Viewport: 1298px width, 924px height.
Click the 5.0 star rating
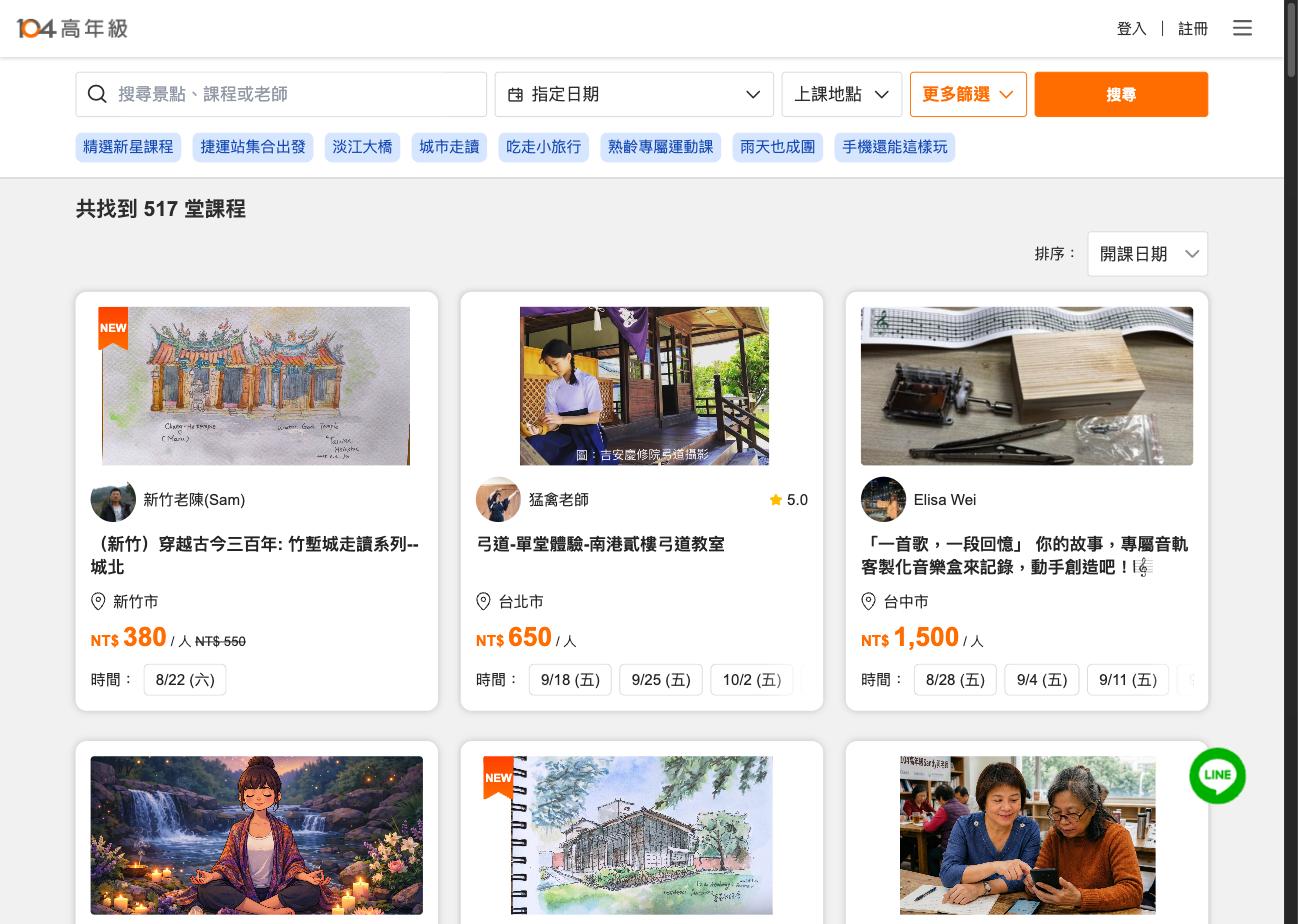pyautogui.click(x=788, y=500)
